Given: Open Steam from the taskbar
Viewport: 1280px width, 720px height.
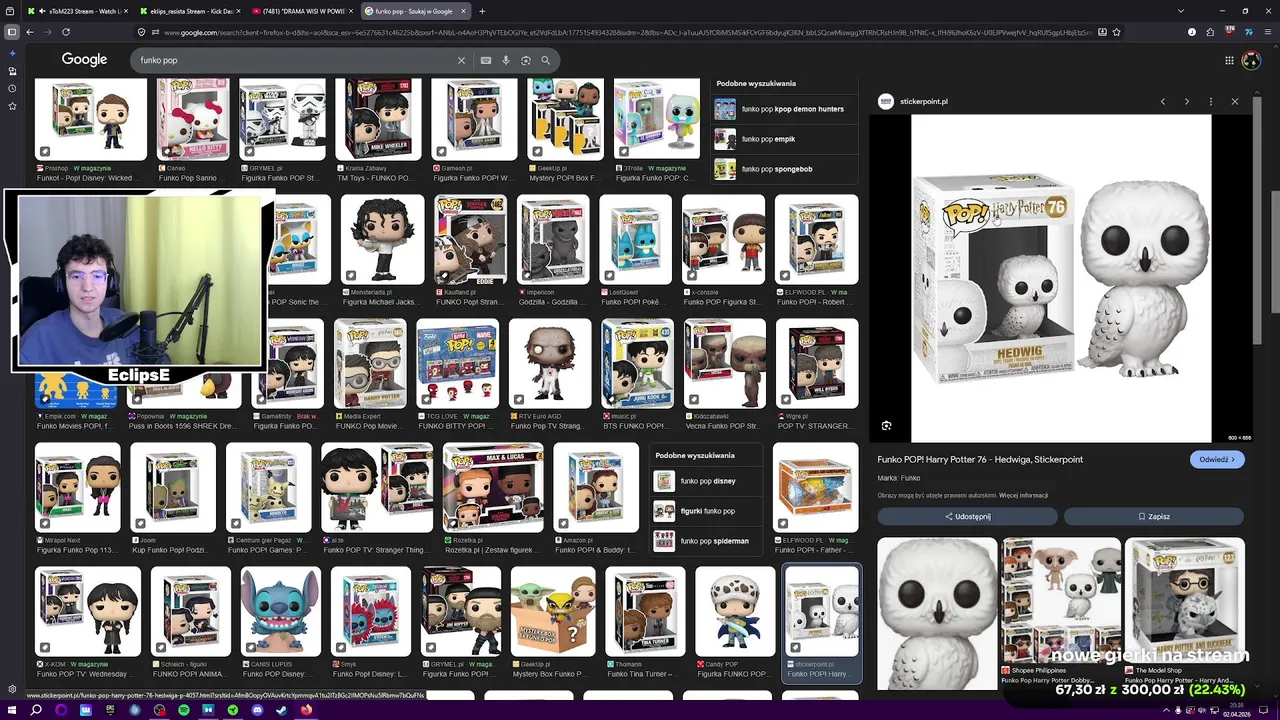Looking at the screenshot, I should 282,710.
